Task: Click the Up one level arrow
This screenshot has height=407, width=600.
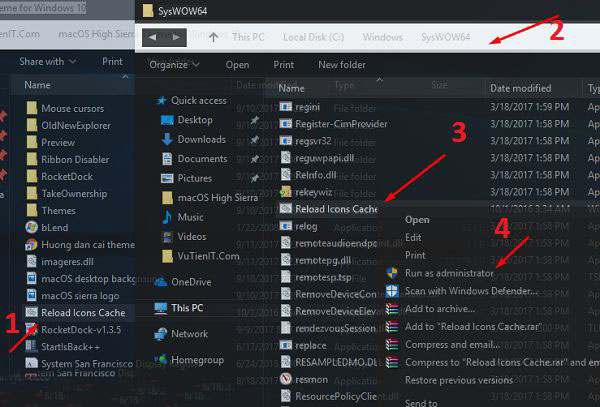Action: (x=214, y=37)
